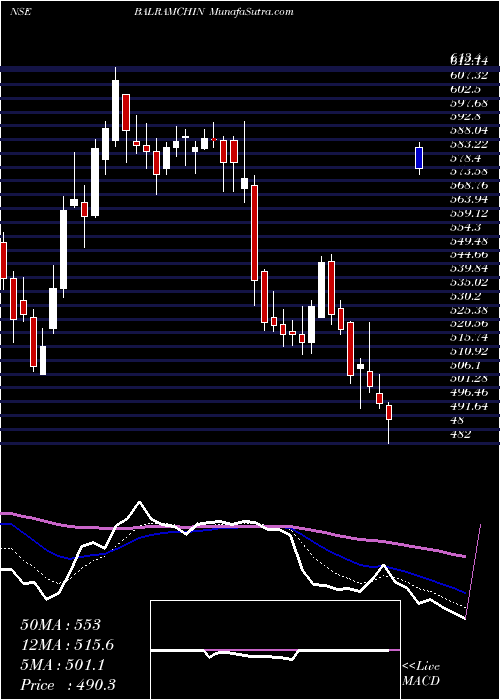Click the tallest white candle at the peak

click(116, 111)
